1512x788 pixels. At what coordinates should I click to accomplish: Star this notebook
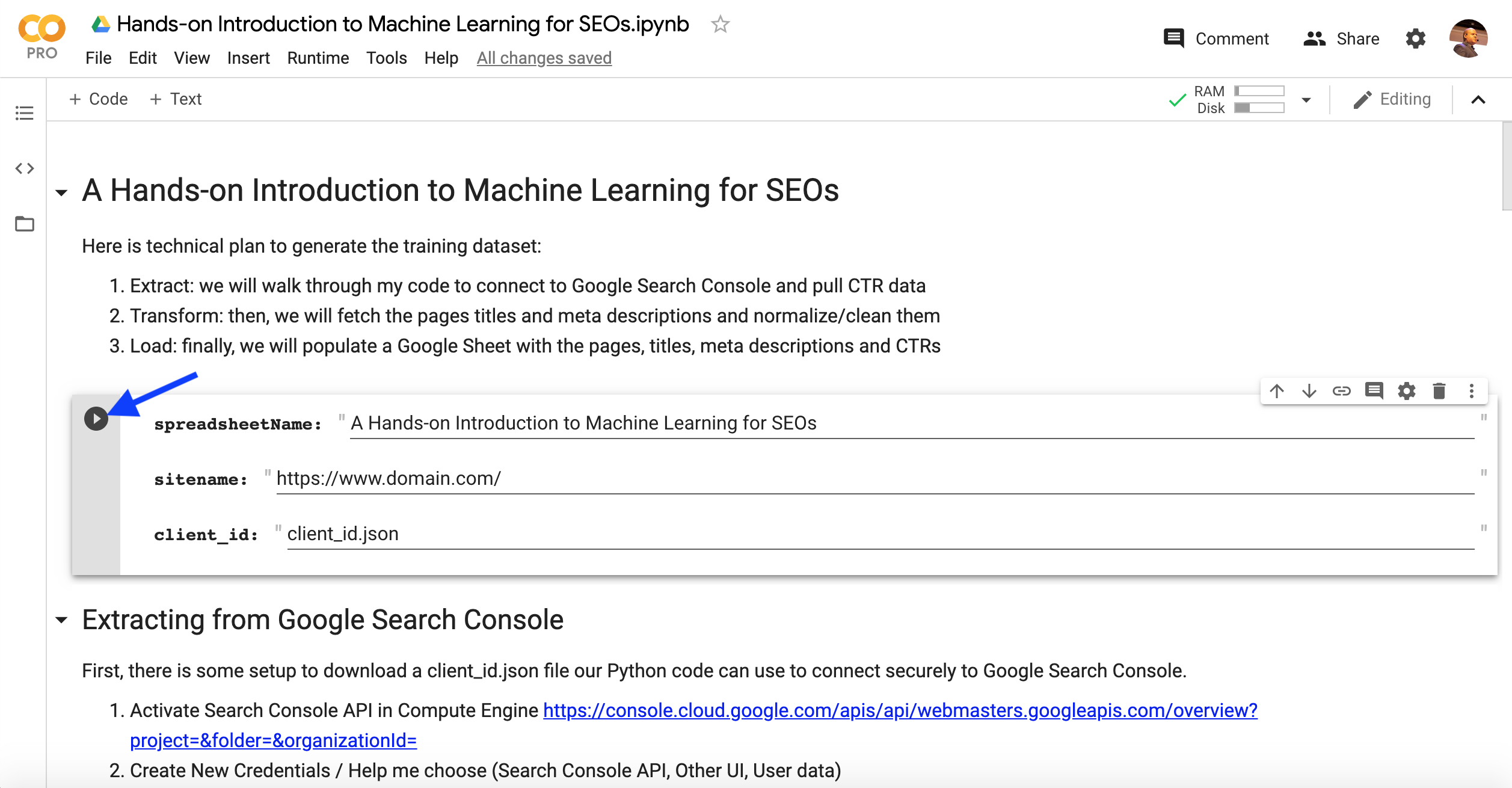tap(720, 25)
